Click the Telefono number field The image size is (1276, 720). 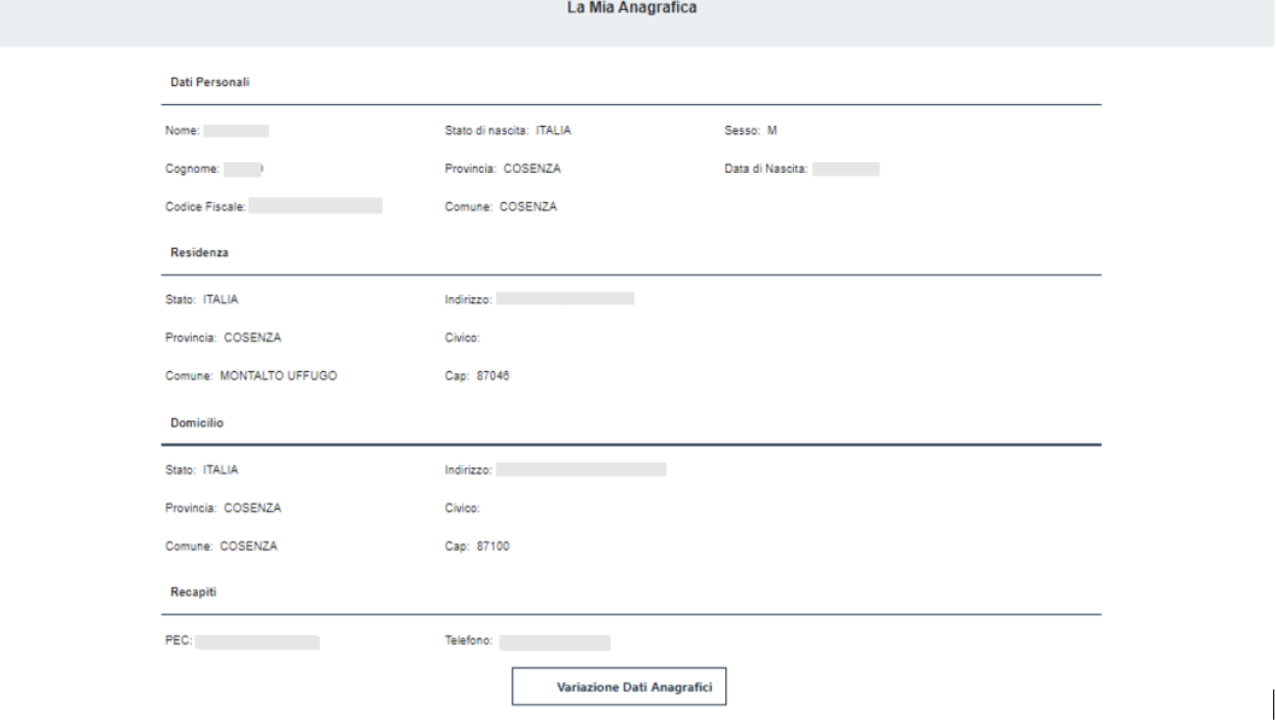pyautogui.click(x=555, y=642)
